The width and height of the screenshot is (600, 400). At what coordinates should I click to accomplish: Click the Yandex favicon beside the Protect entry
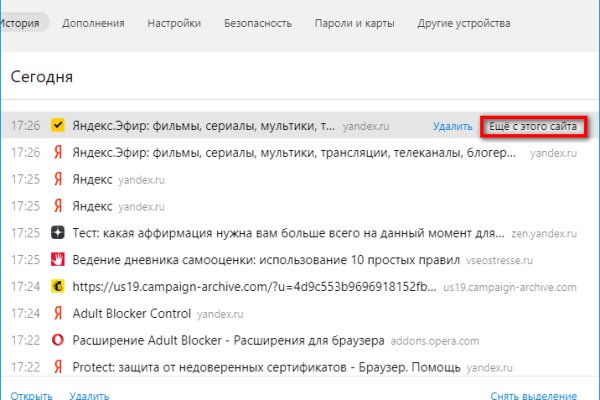(58, 365)
